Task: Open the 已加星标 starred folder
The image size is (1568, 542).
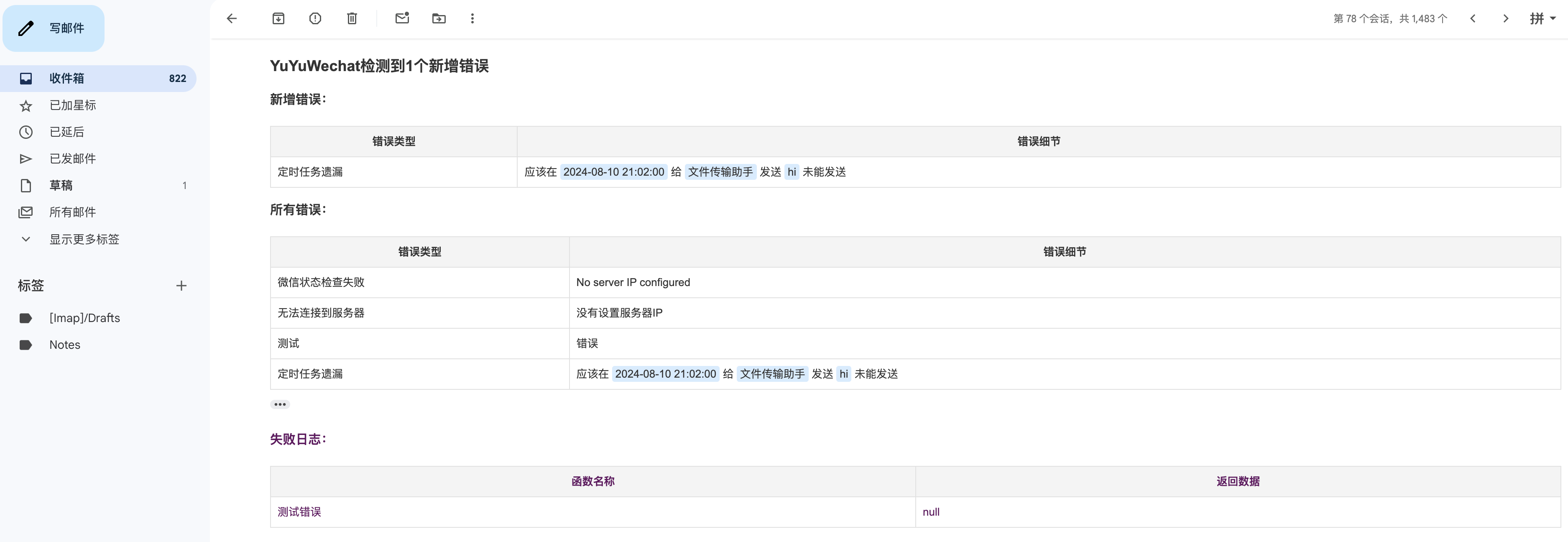Action: [72, 105]
